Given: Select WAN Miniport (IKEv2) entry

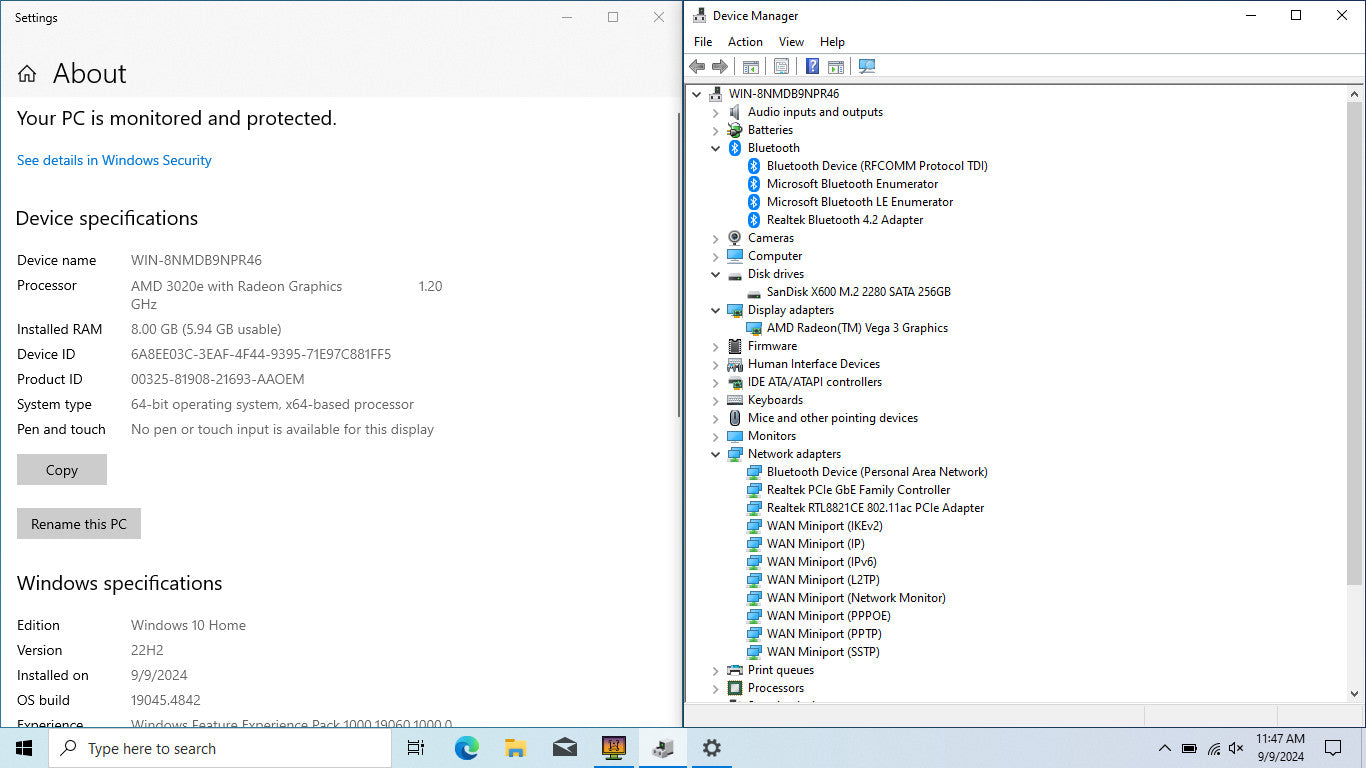Looking at the screenshot, I should 824,526.
